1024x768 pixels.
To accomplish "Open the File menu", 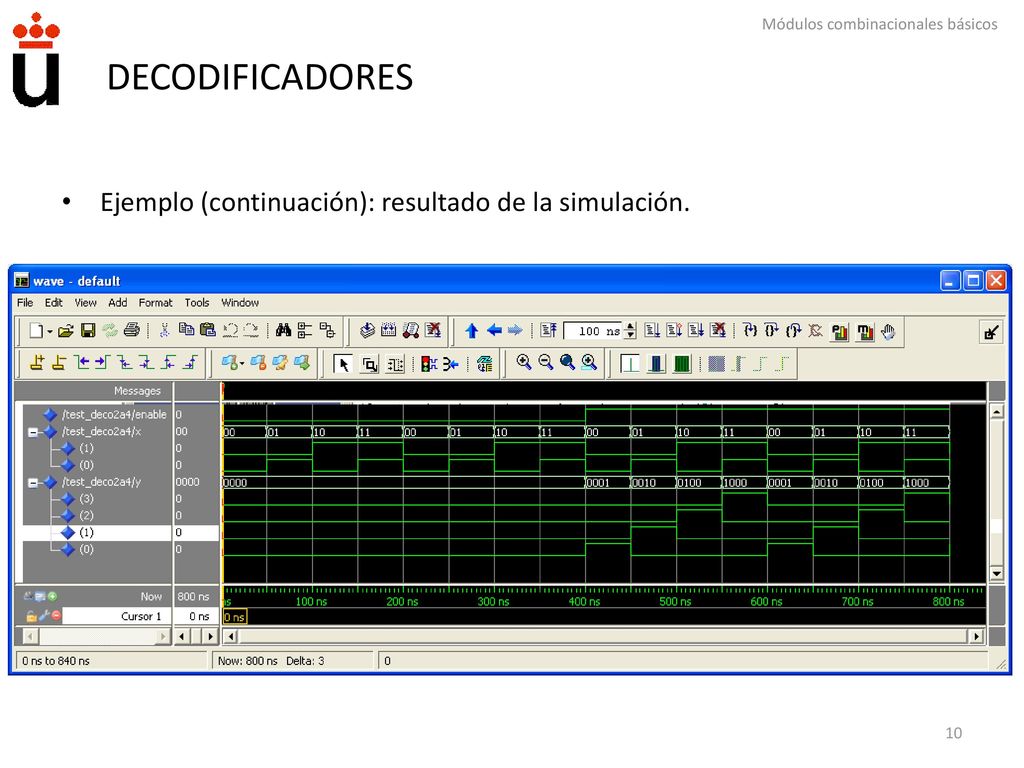I will click(x=25, y=302).
